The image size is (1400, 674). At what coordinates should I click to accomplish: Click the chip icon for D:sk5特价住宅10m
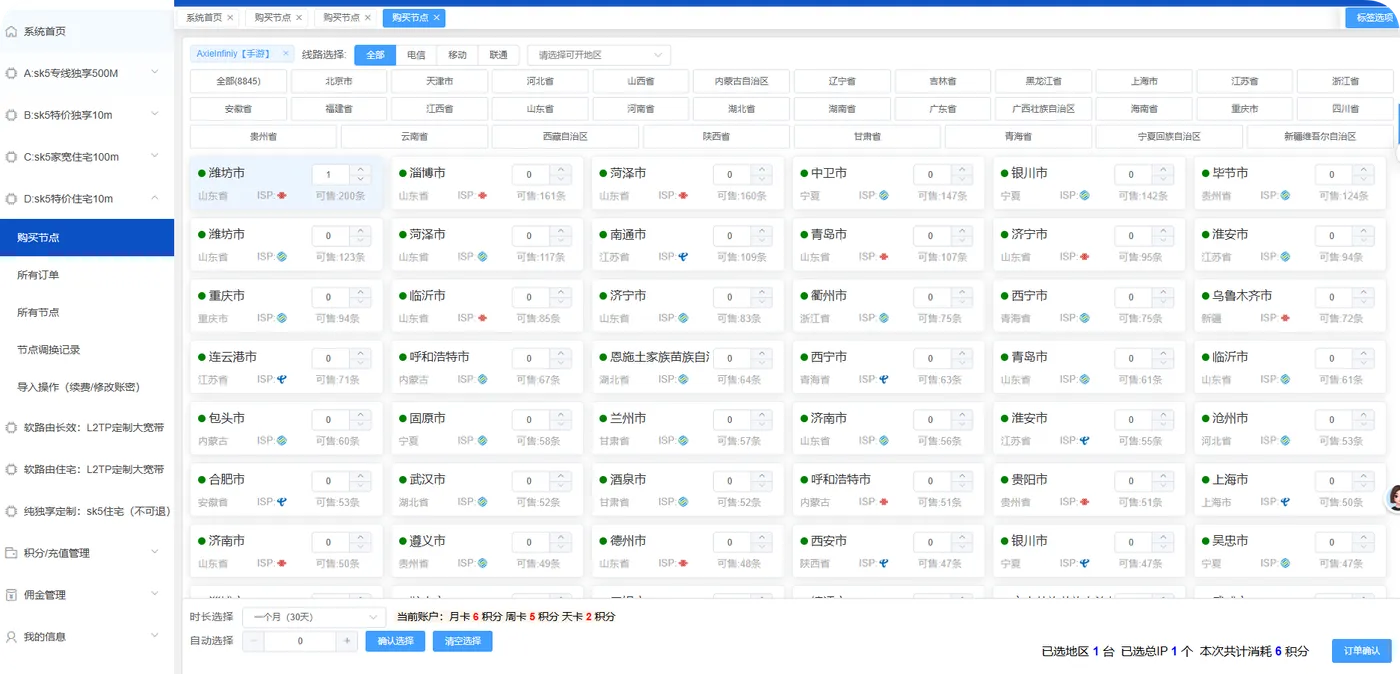click(x=11, y=199)
